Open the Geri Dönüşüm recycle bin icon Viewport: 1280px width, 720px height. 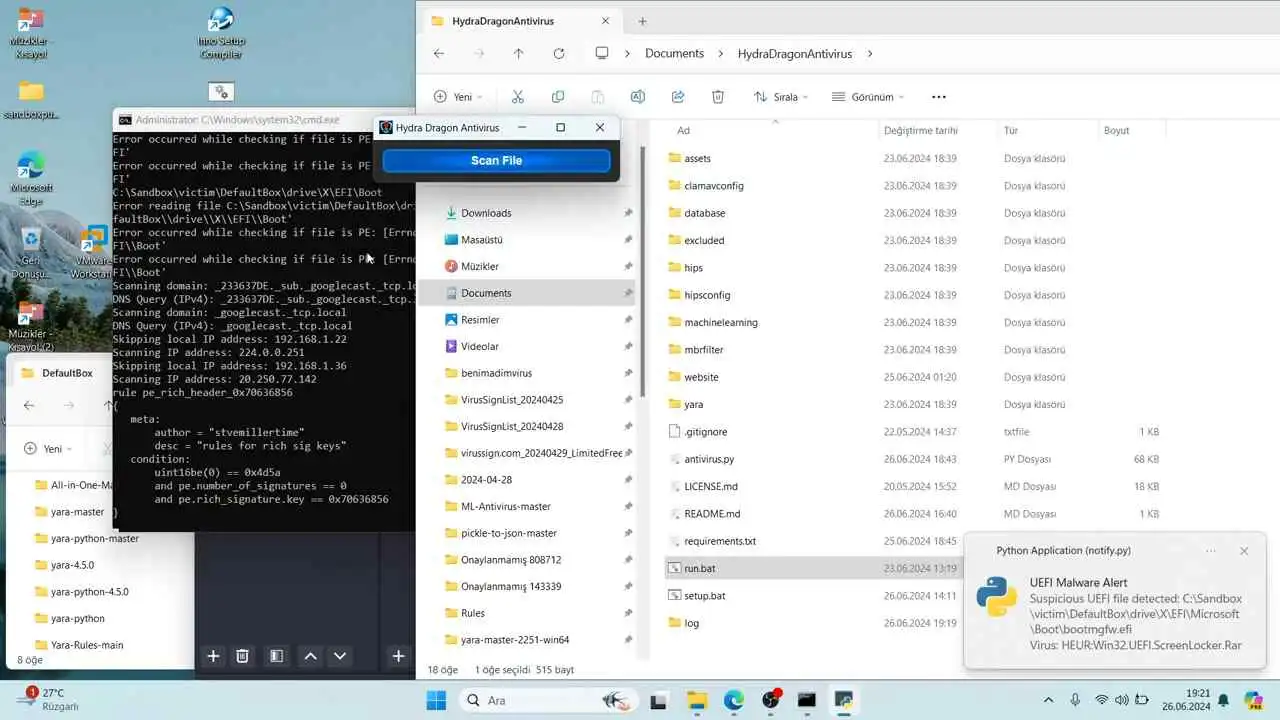tap(31, 252)
